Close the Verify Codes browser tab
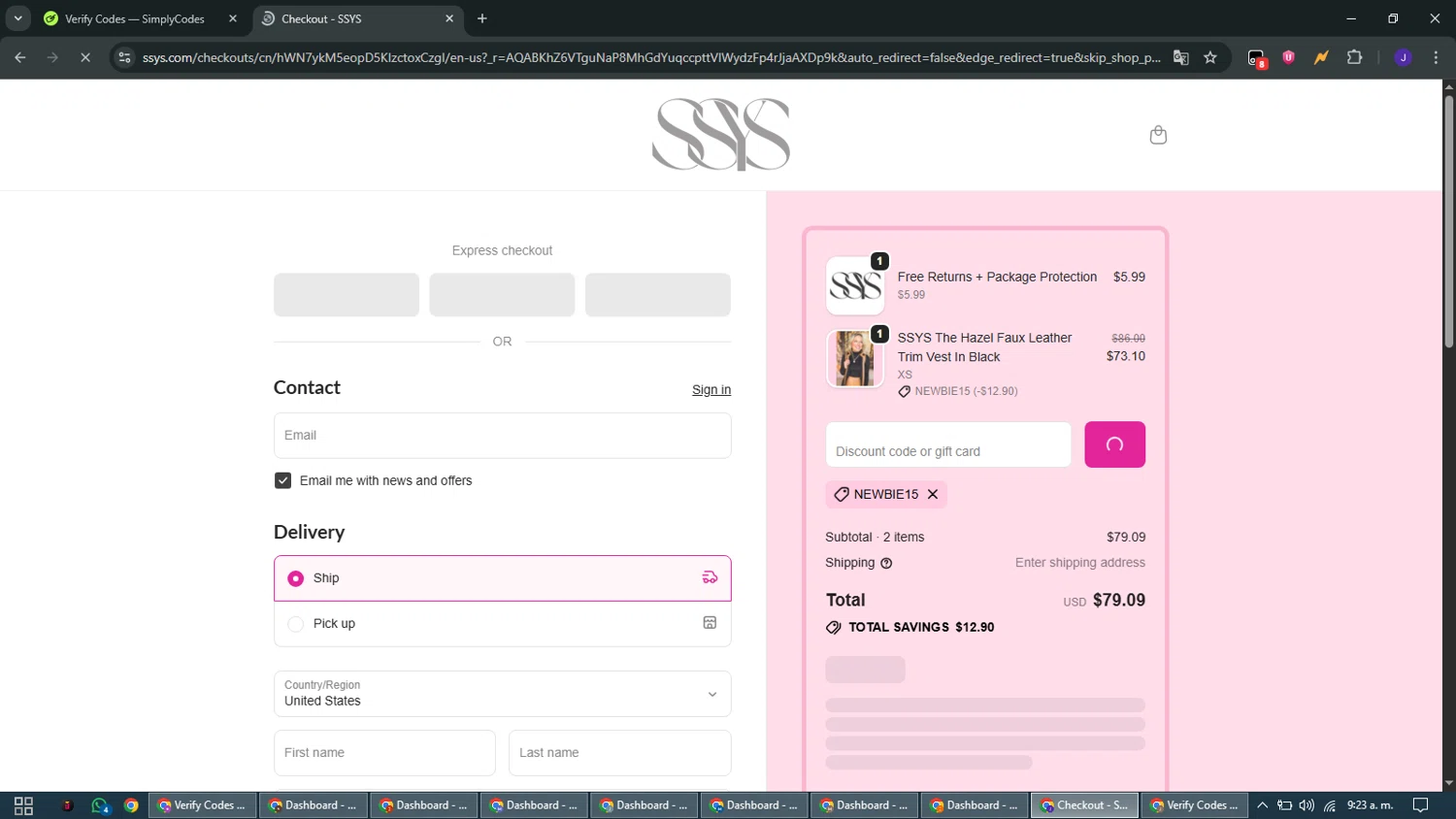The width and height of the screenshot is (1456, 819). pyautogui.click(x=233, y=18)
